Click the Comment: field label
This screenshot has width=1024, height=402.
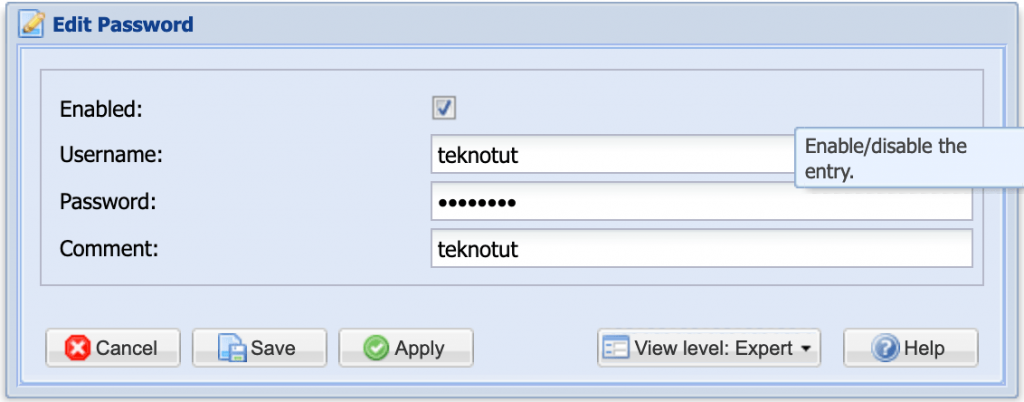109,249
